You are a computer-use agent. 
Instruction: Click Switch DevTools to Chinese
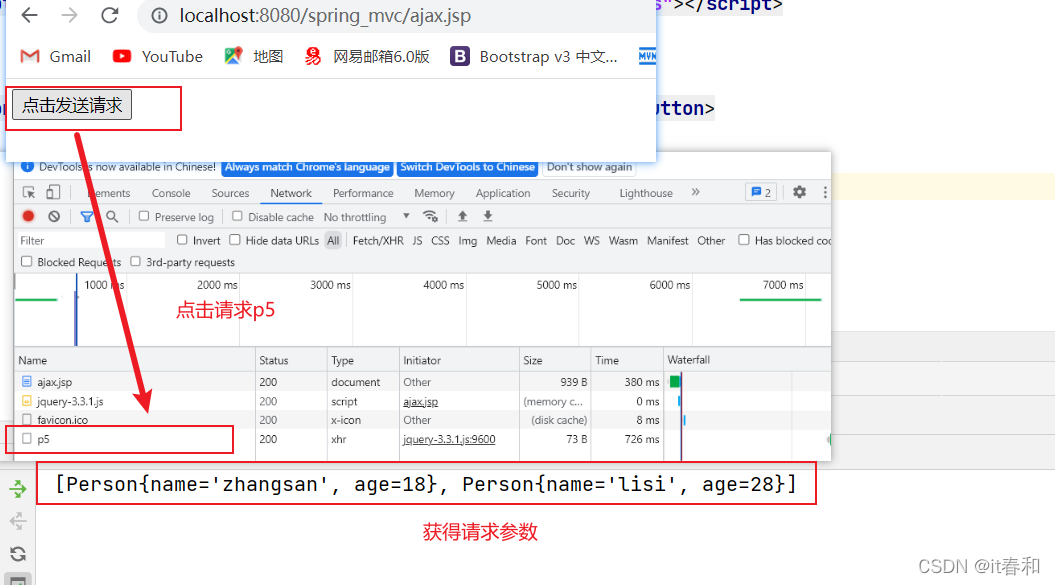point(468,167)
